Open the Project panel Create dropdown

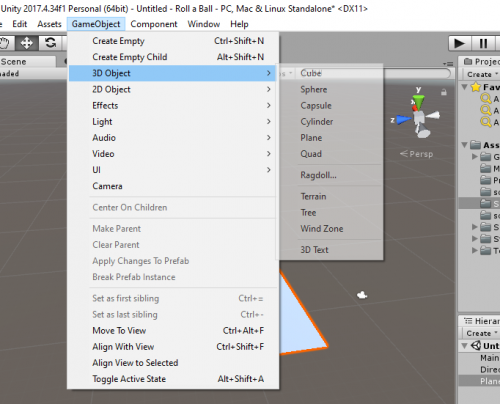click(482, 74)
